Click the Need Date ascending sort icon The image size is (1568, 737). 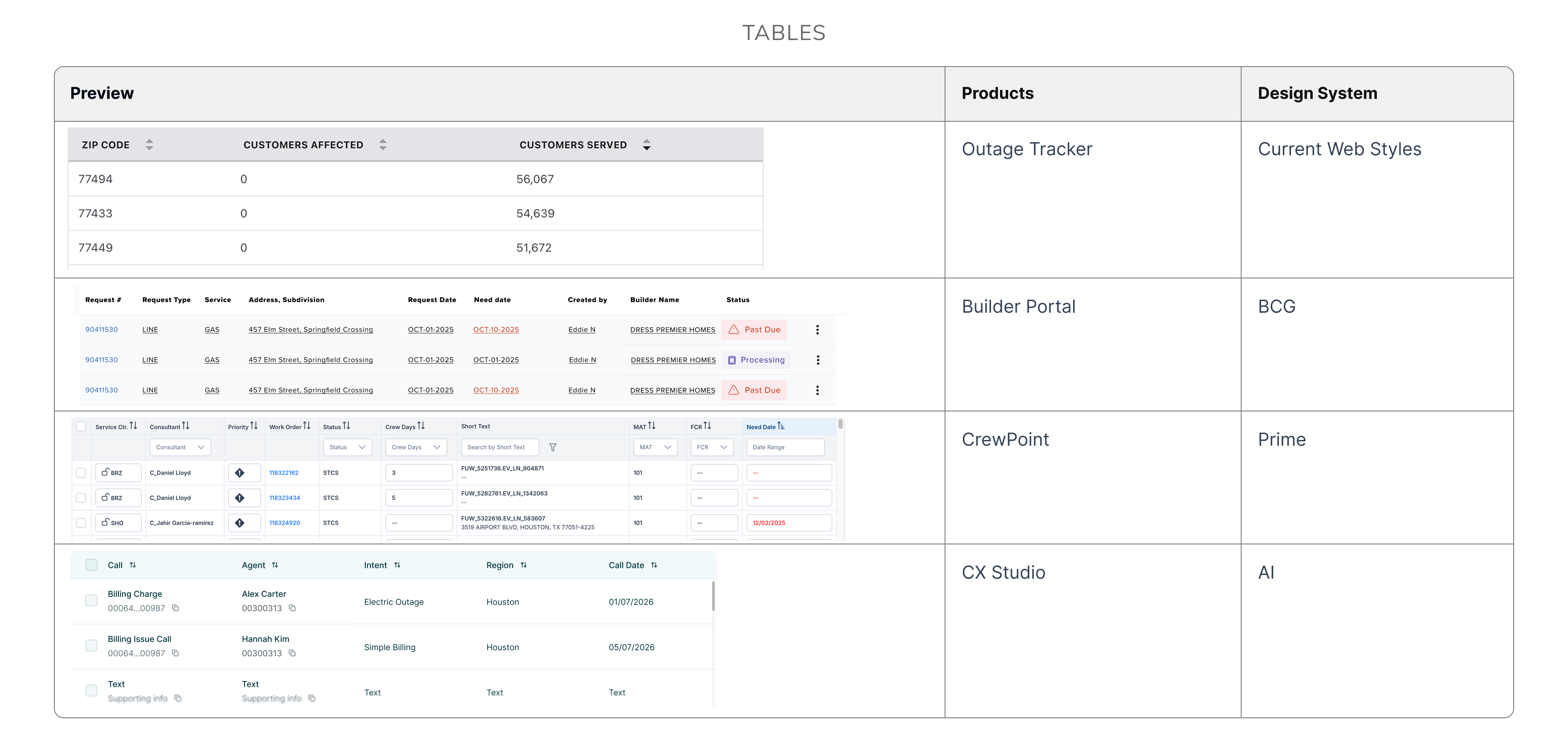tap(781, 426)
